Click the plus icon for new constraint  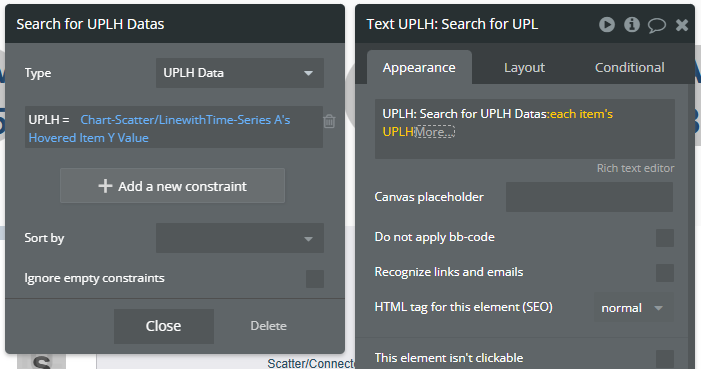click(x=105, y=186)
